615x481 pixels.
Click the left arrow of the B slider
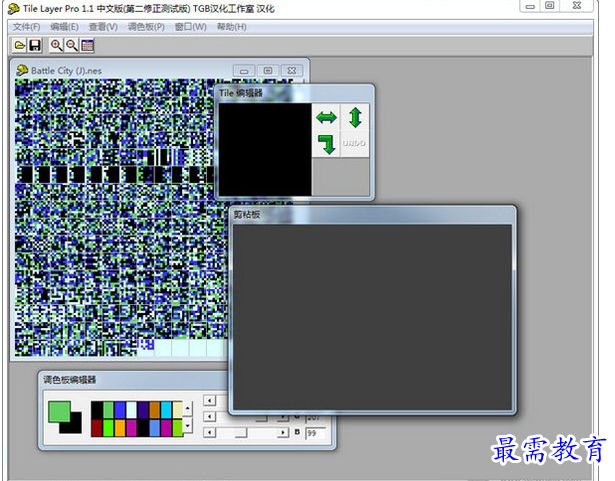209,432
